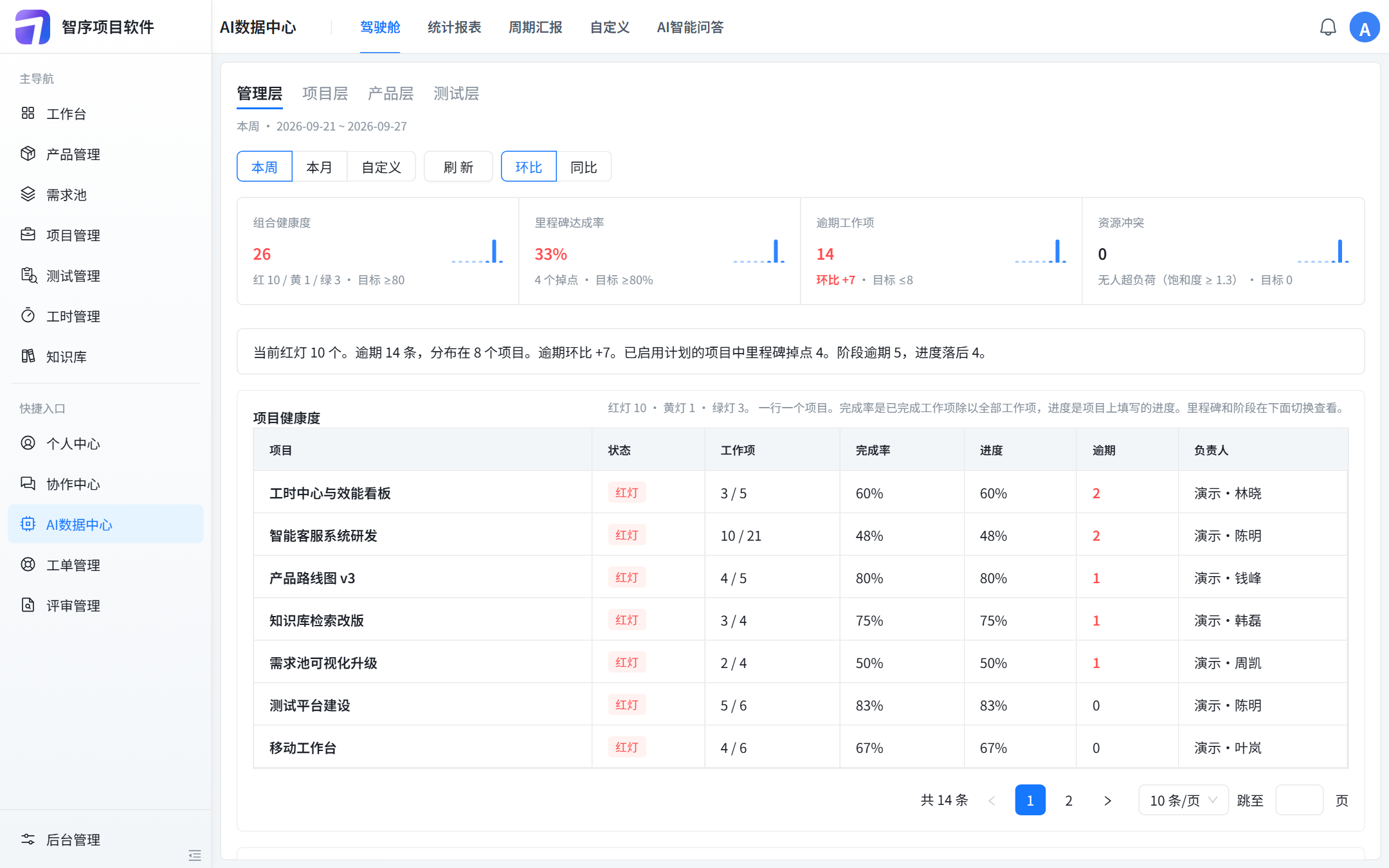This screenshot has width=1389, height=868.
Task: Click the 评审管理 document icon
Action: coord(28,605)
